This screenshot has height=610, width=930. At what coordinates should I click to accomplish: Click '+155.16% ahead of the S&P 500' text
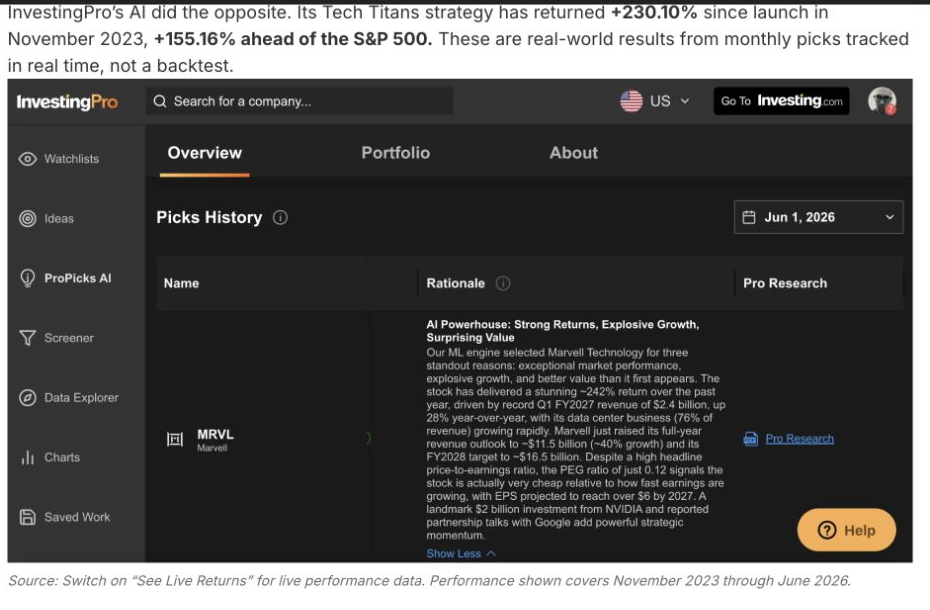(293, 39)
